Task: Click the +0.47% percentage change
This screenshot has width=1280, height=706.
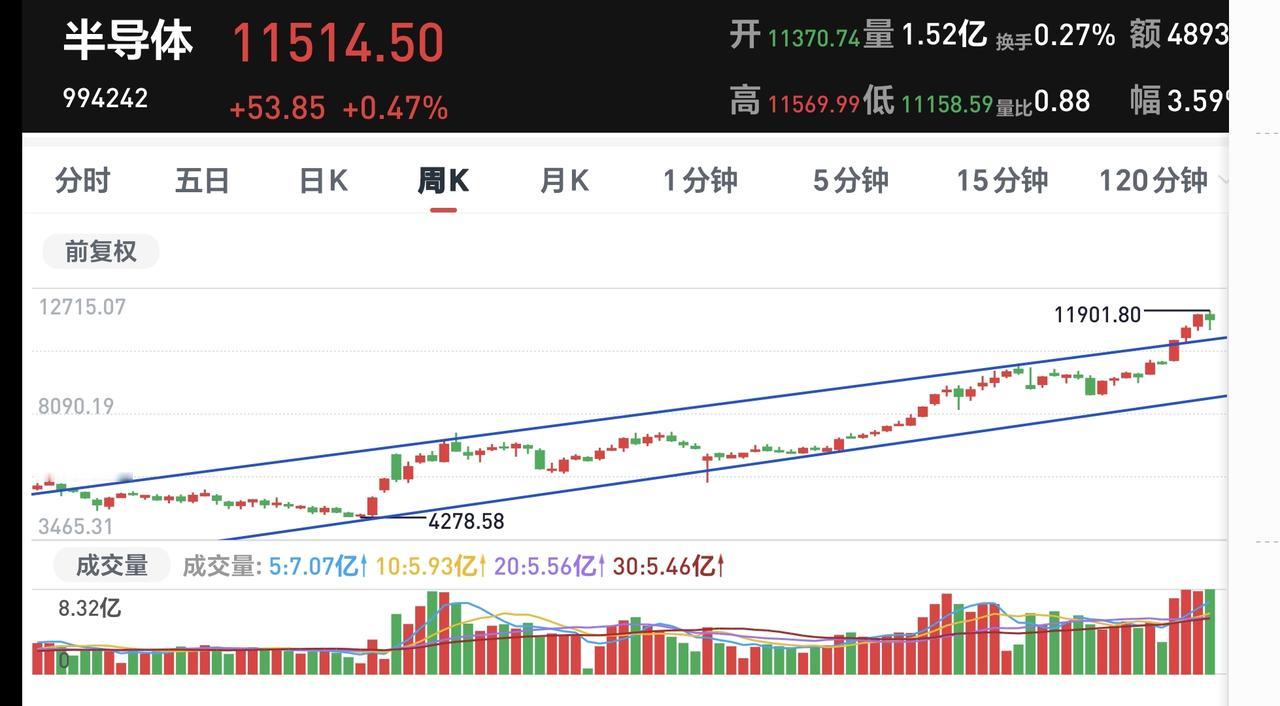Action: click(395, 108)
